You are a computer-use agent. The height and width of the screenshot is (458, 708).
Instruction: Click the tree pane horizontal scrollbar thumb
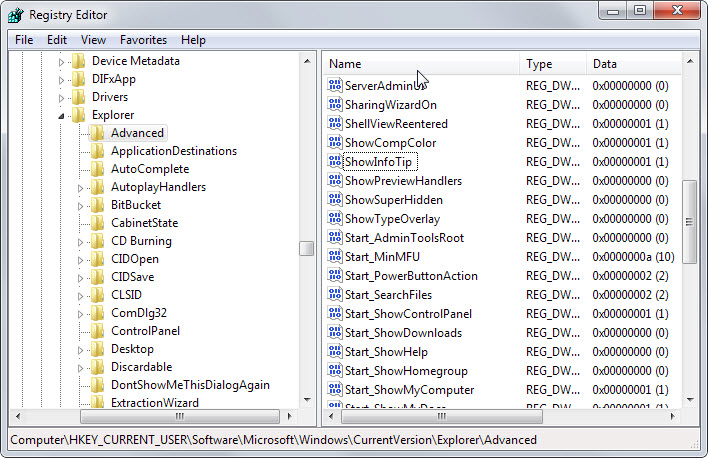tap(180, 416)
